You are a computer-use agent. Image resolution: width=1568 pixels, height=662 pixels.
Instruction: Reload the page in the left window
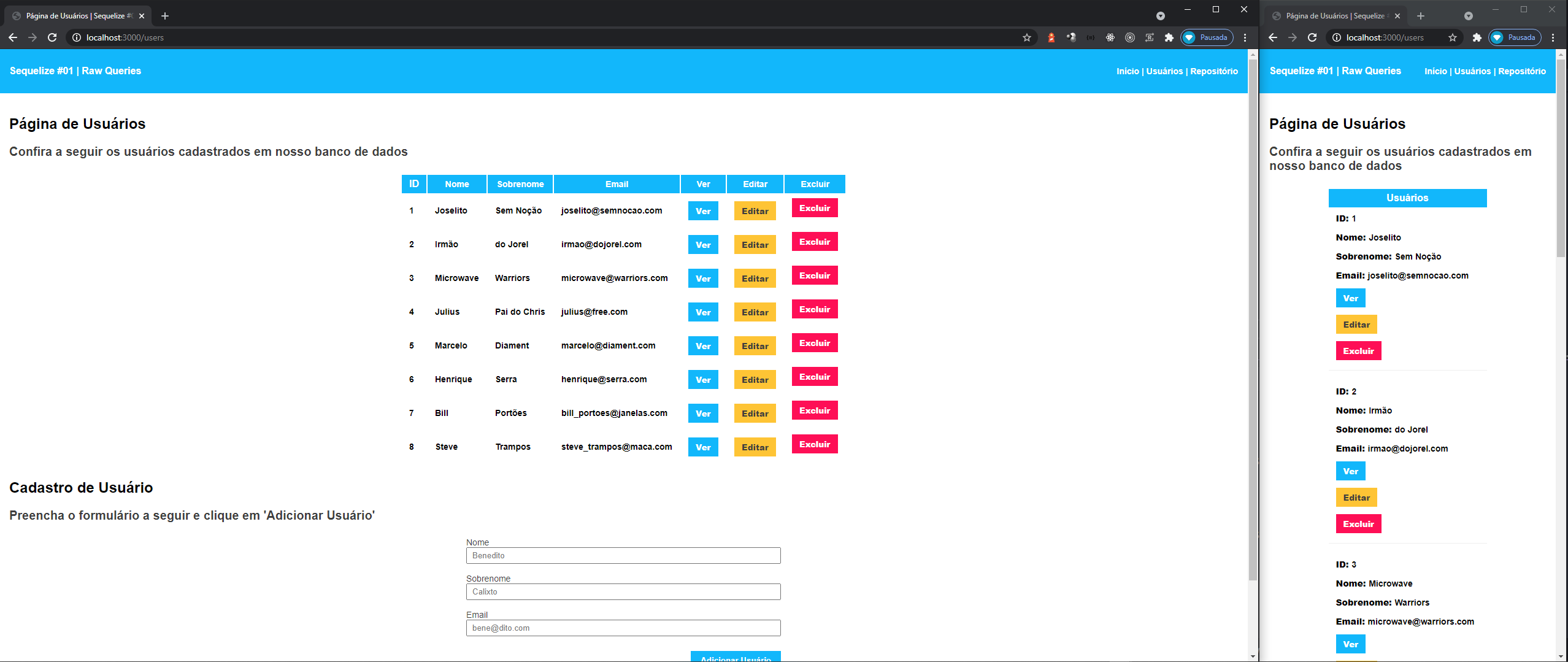pyautogui.click(x=52, y=37)
